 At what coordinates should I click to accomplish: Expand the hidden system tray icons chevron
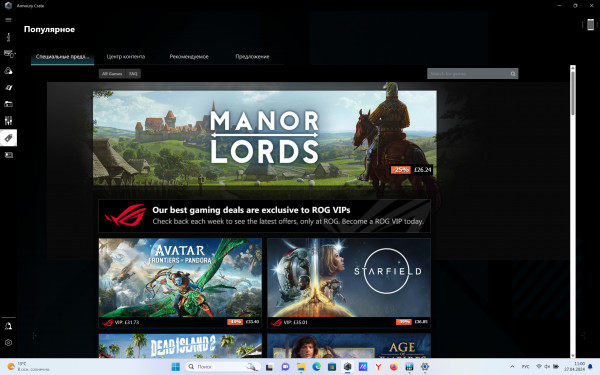[x=512, y=367]
